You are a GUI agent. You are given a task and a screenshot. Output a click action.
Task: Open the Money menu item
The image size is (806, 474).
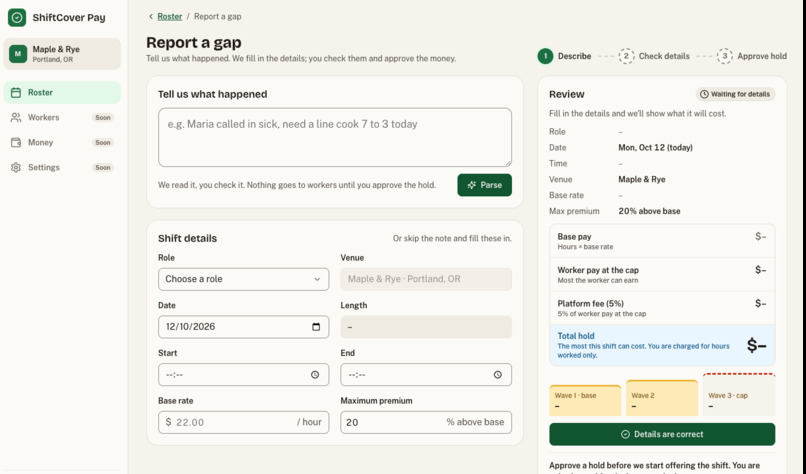coord(62,142)
